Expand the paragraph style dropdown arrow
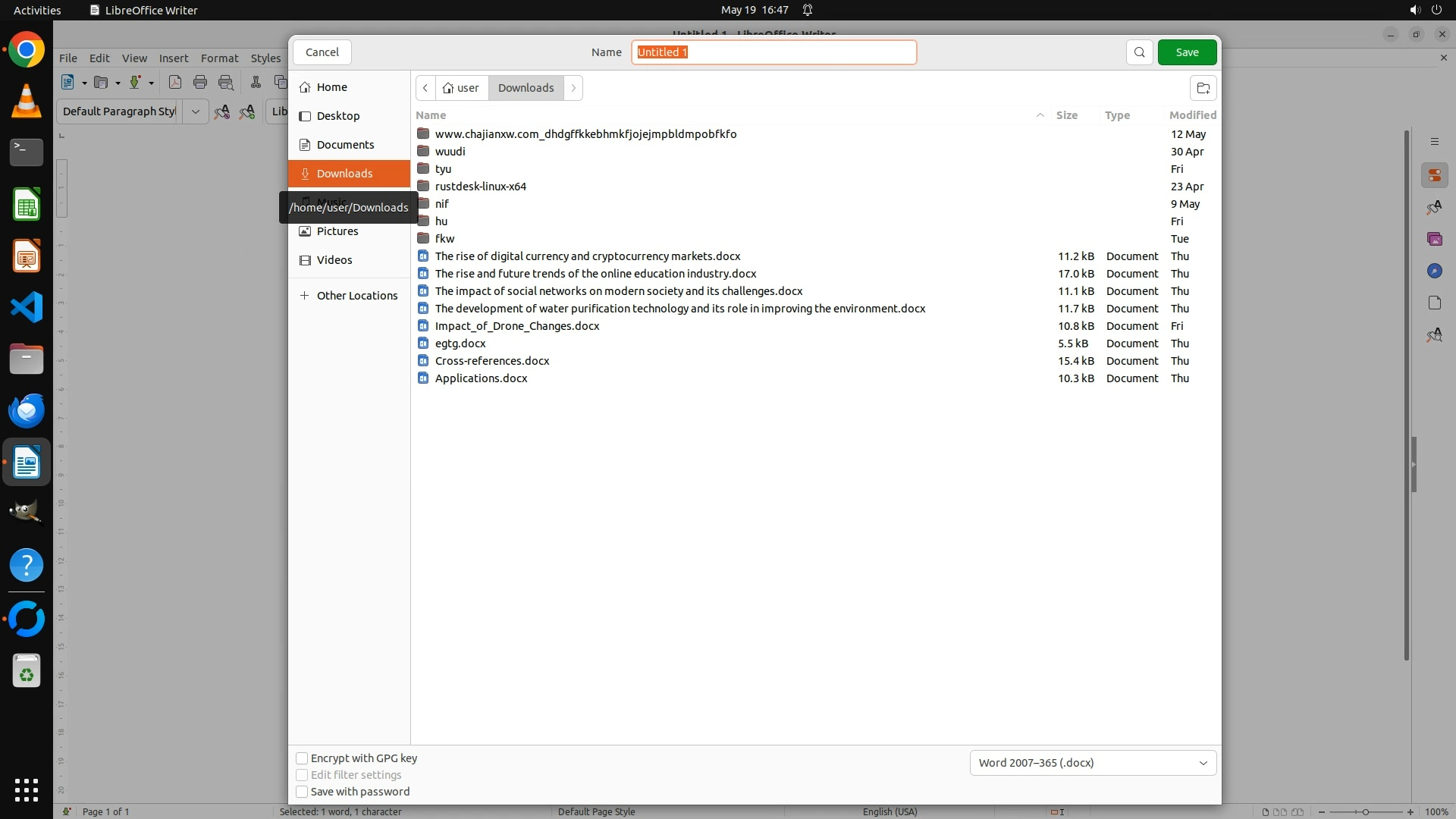This screenshot has width=1456, height=819. point(195,111)
